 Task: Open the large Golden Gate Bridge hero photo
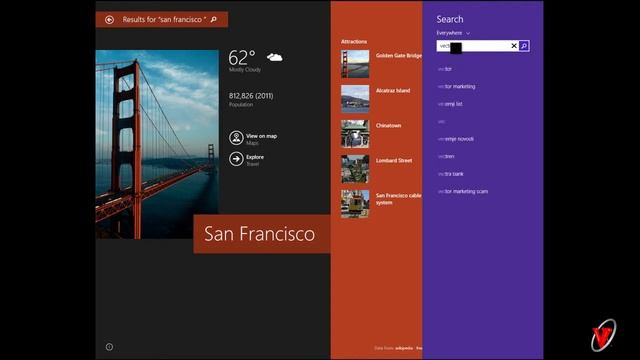click(x=157, y=144)
